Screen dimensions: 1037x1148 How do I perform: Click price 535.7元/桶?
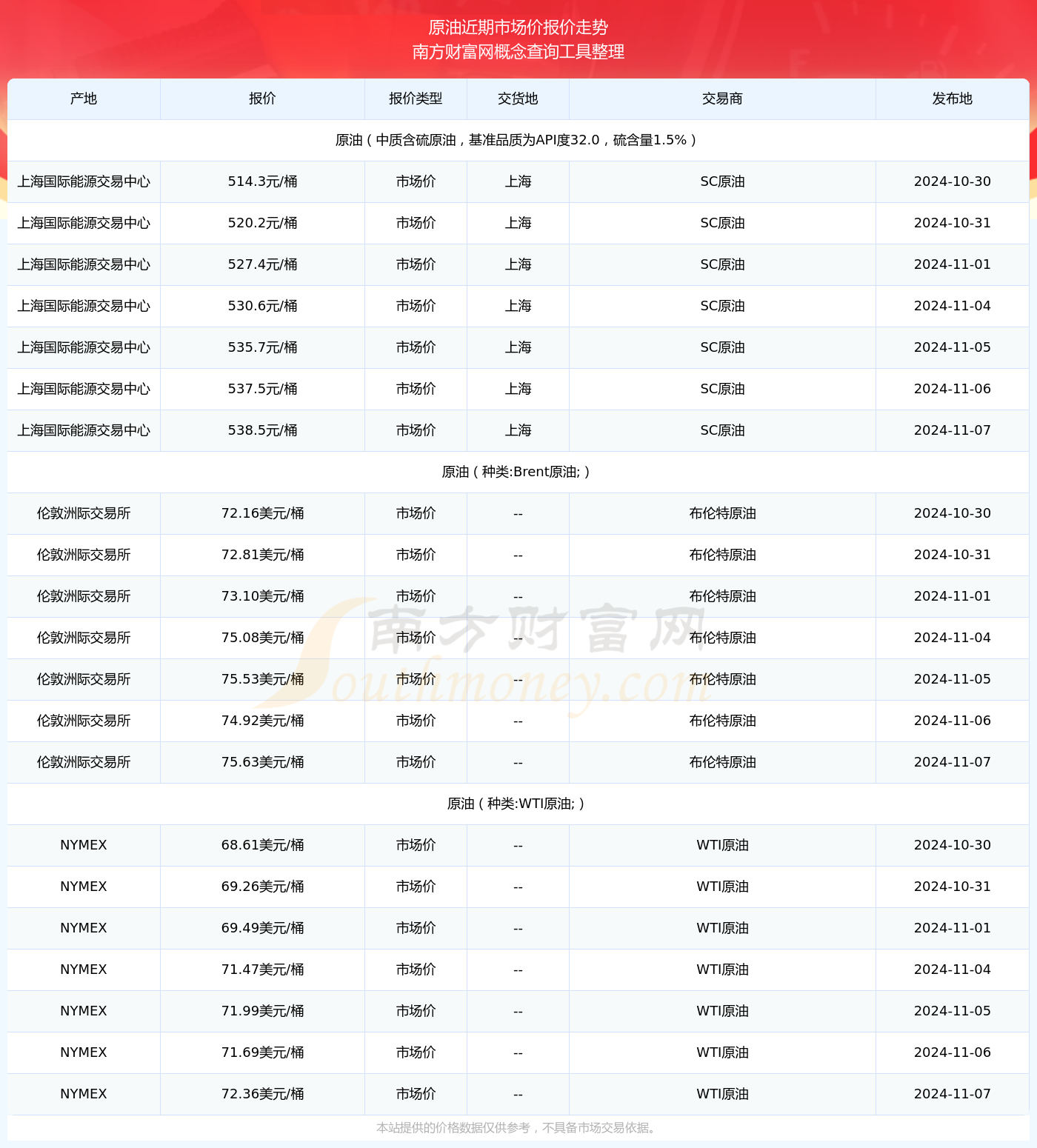click(x=262, y=348)
